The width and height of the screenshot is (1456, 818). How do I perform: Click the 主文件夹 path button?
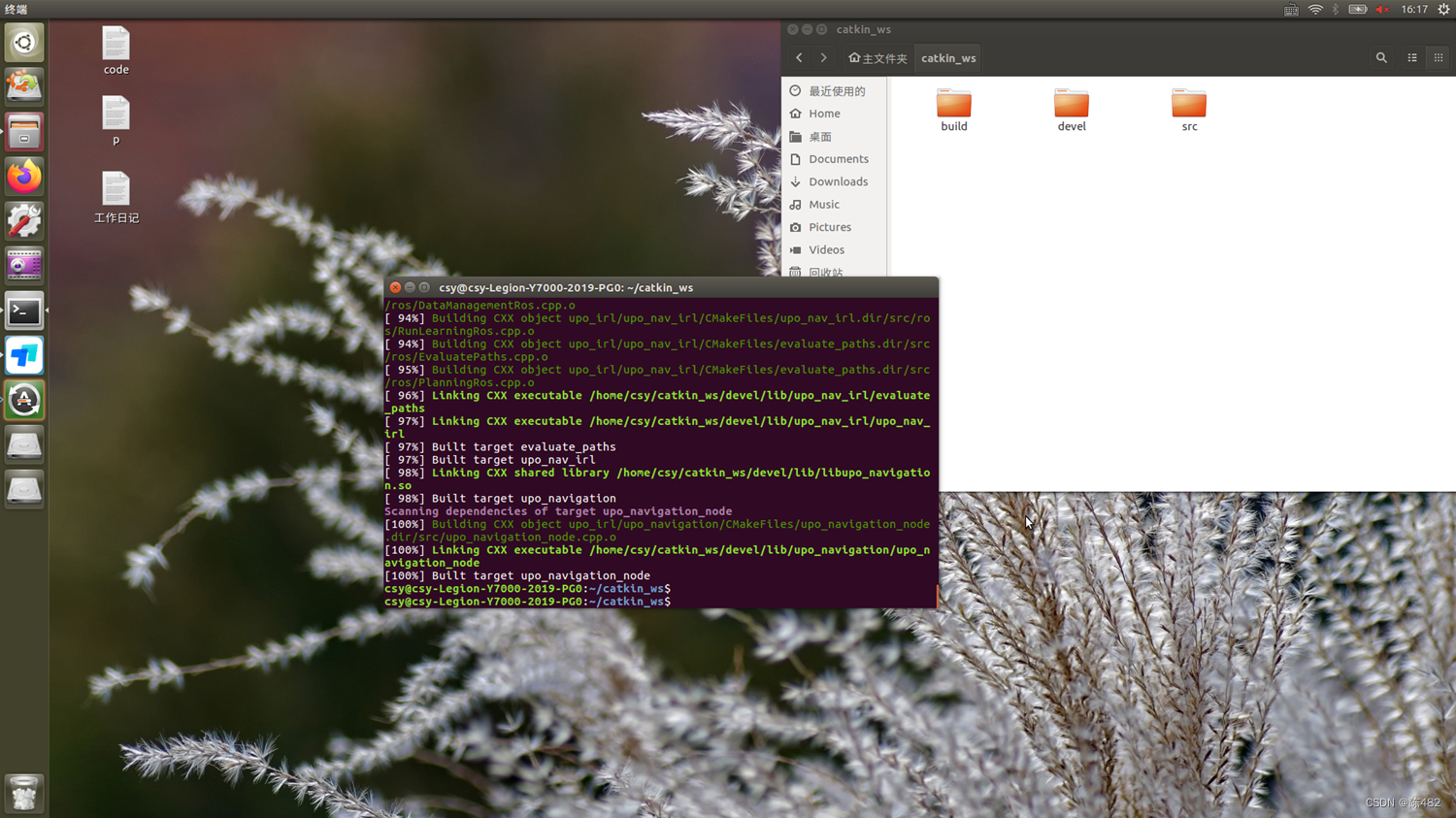[x=877, y=58]
